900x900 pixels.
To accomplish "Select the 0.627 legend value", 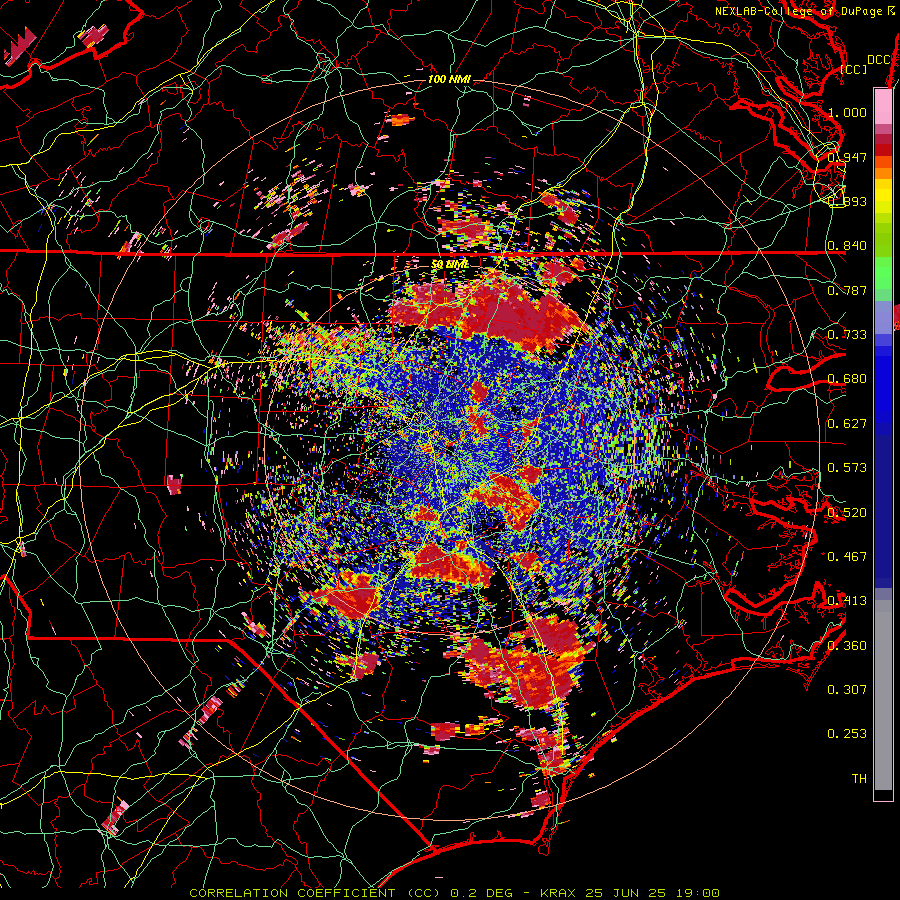I will (x=847, y=423).
